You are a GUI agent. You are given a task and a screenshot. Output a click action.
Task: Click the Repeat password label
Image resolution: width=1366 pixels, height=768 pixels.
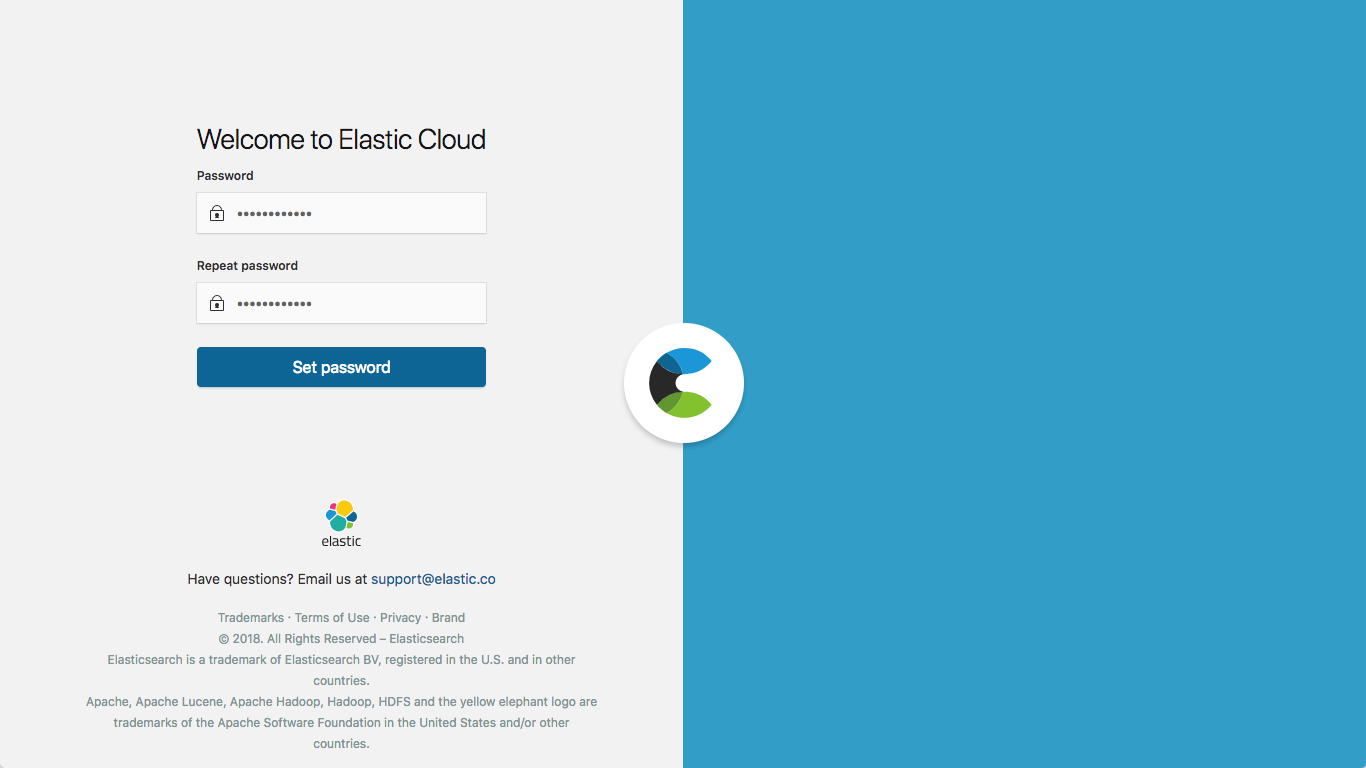(x=247, y=266)
